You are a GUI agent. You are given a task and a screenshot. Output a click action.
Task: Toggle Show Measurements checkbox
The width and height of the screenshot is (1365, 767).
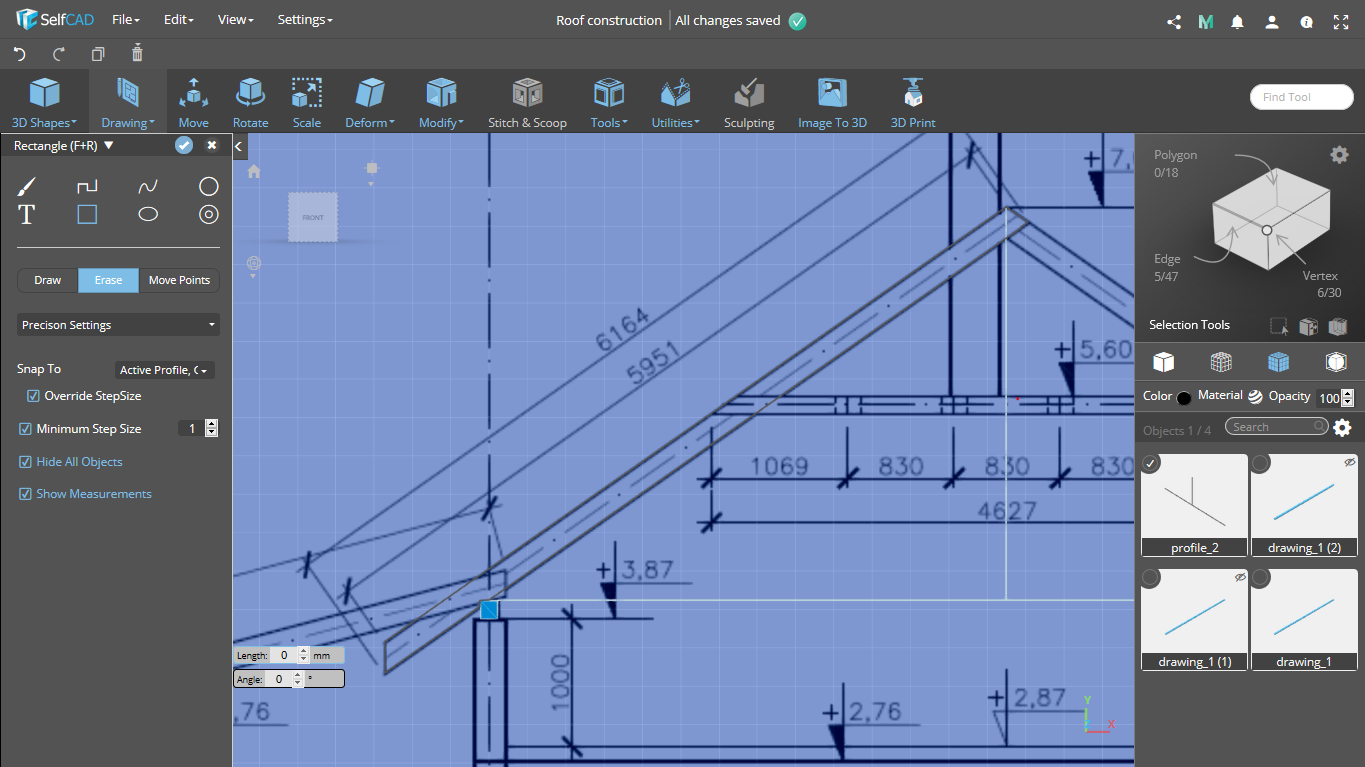coord(26,494)
